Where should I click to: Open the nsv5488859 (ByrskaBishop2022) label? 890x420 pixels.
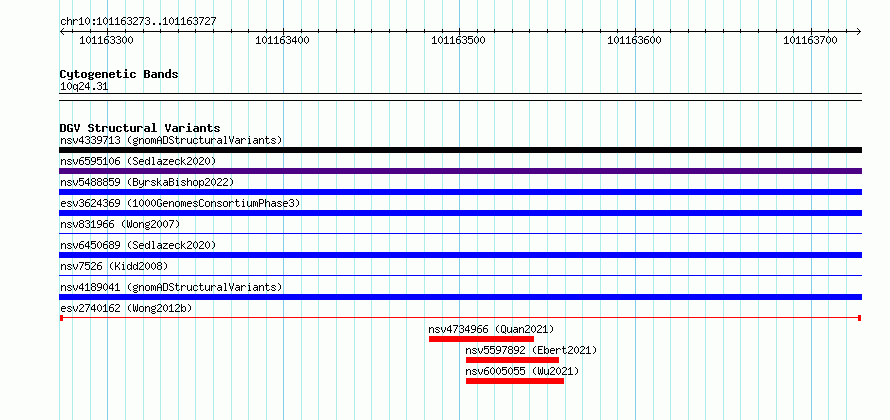click(x=147, y=182)
